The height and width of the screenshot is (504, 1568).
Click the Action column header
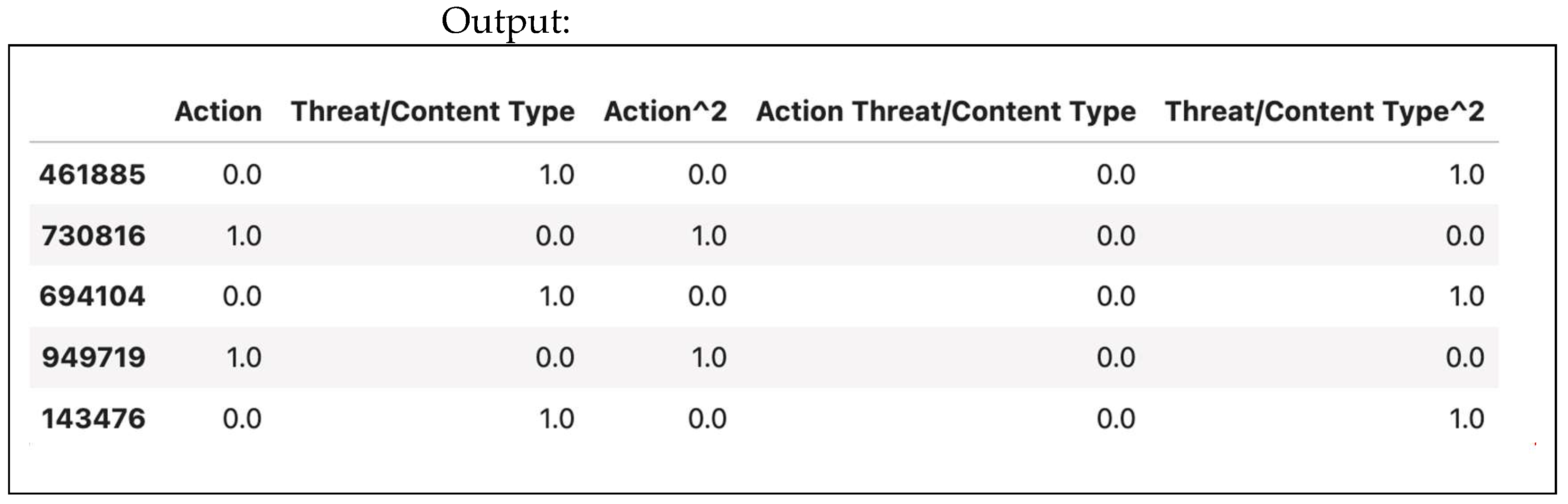pyautogui.click(x=218, y=111)
